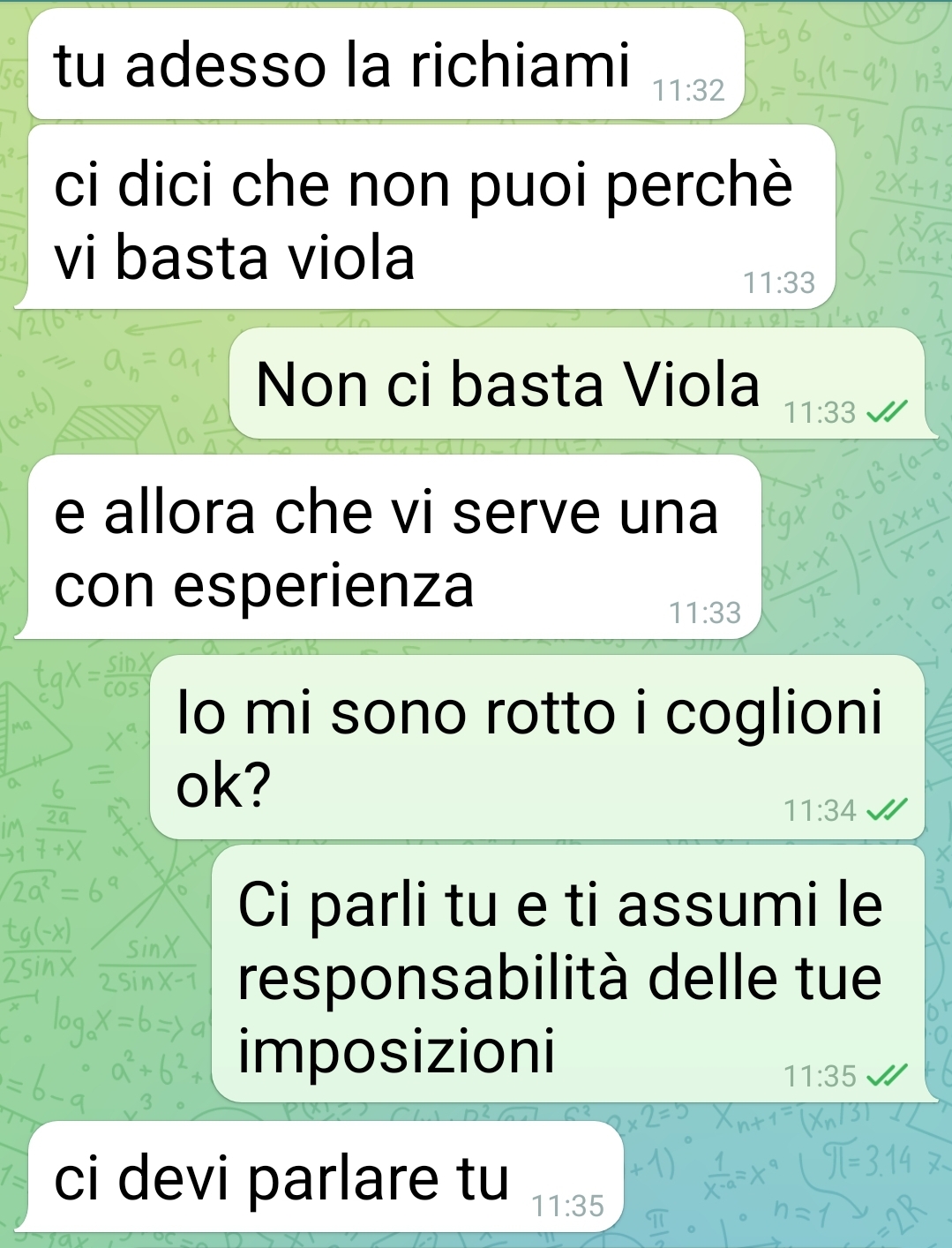This screenshot has height=1248, width=952.
Task: Click the 11:33 time on 'Non ci basta Viola'
Action: [820, 412]
